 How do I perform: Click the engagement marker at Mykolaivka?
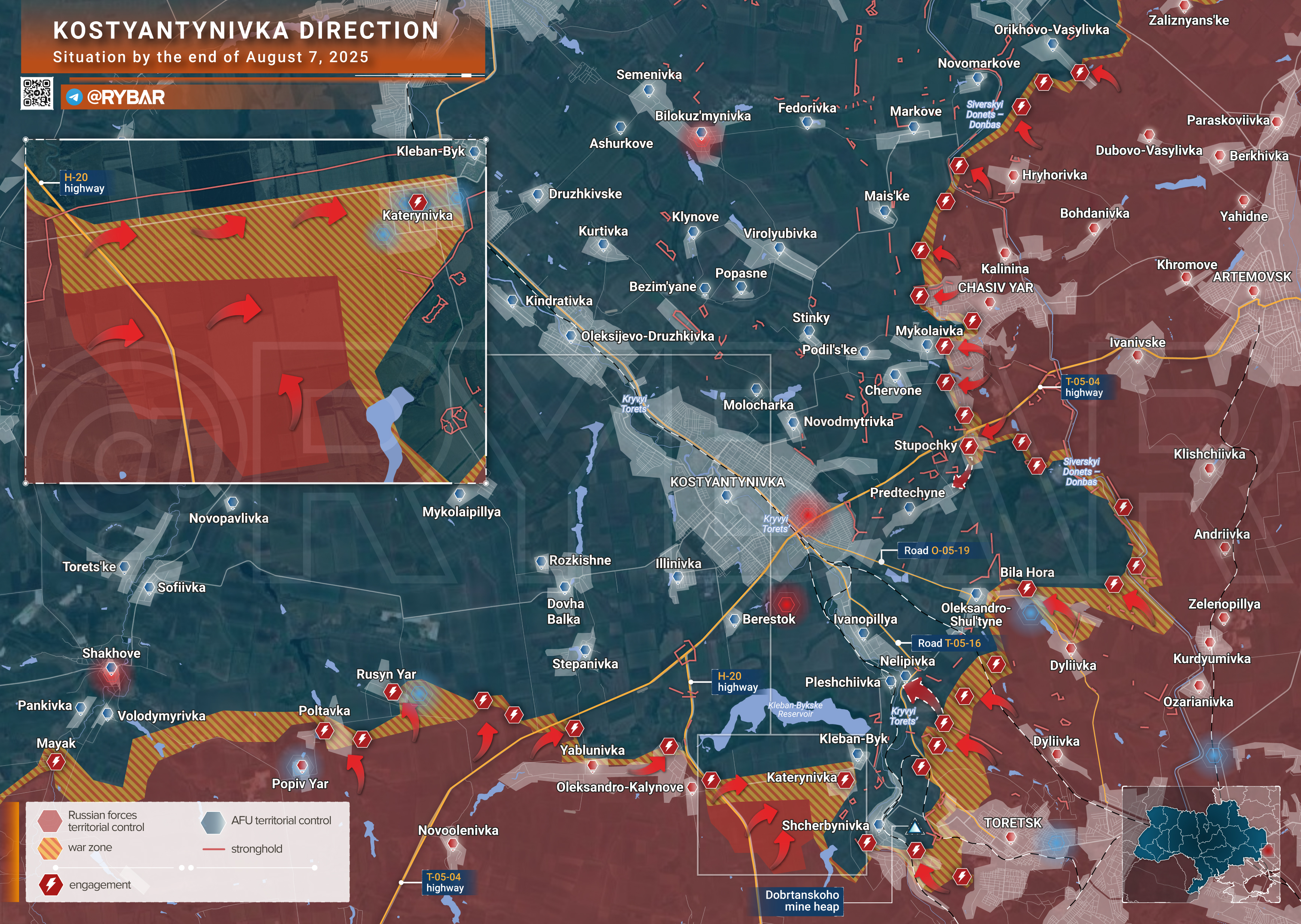point(945,345)
